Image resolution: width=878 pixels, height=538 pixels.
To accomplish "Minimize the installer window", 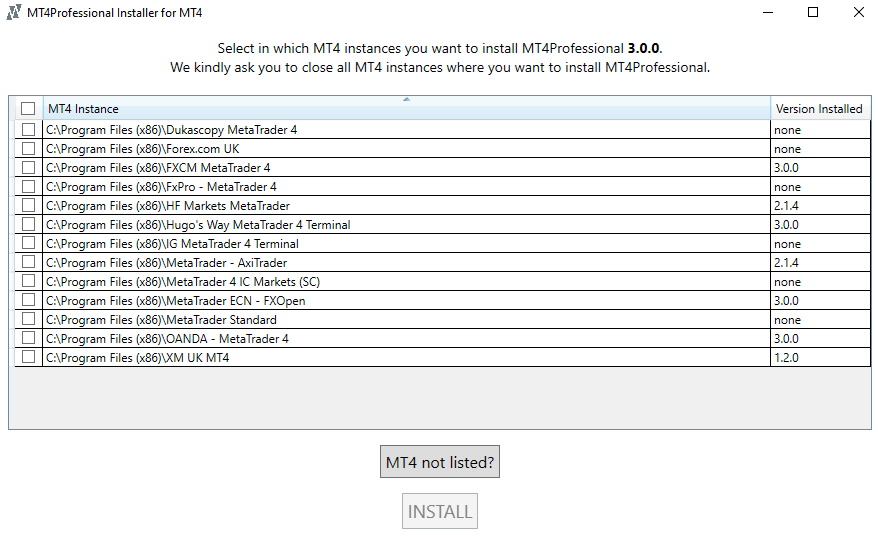I will tap(768, 12).
